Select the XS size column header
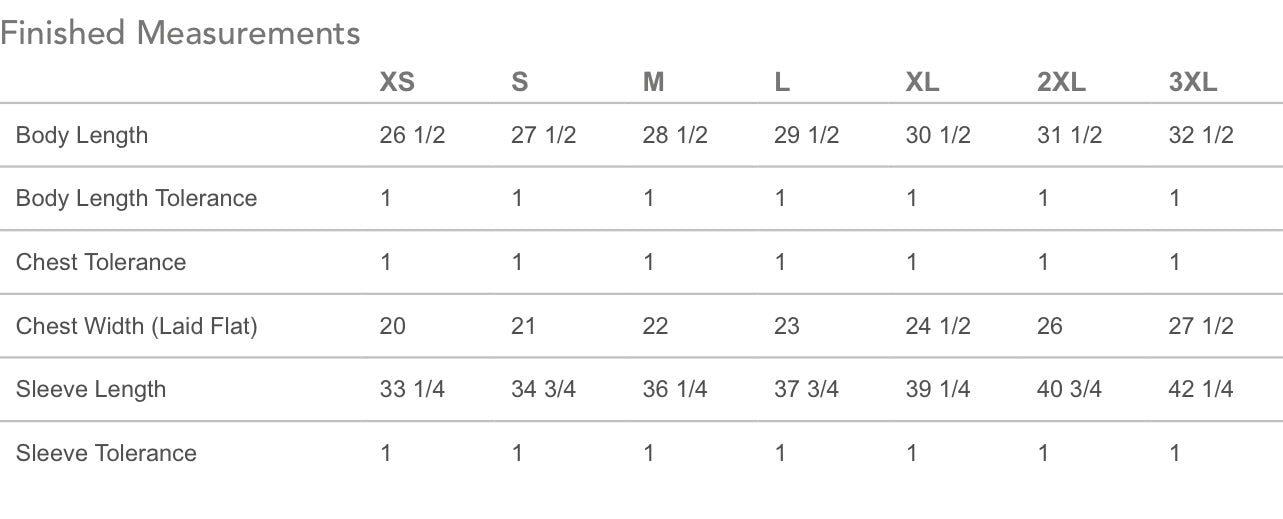This screenshot has height=519, width=1283. (397, 82)
